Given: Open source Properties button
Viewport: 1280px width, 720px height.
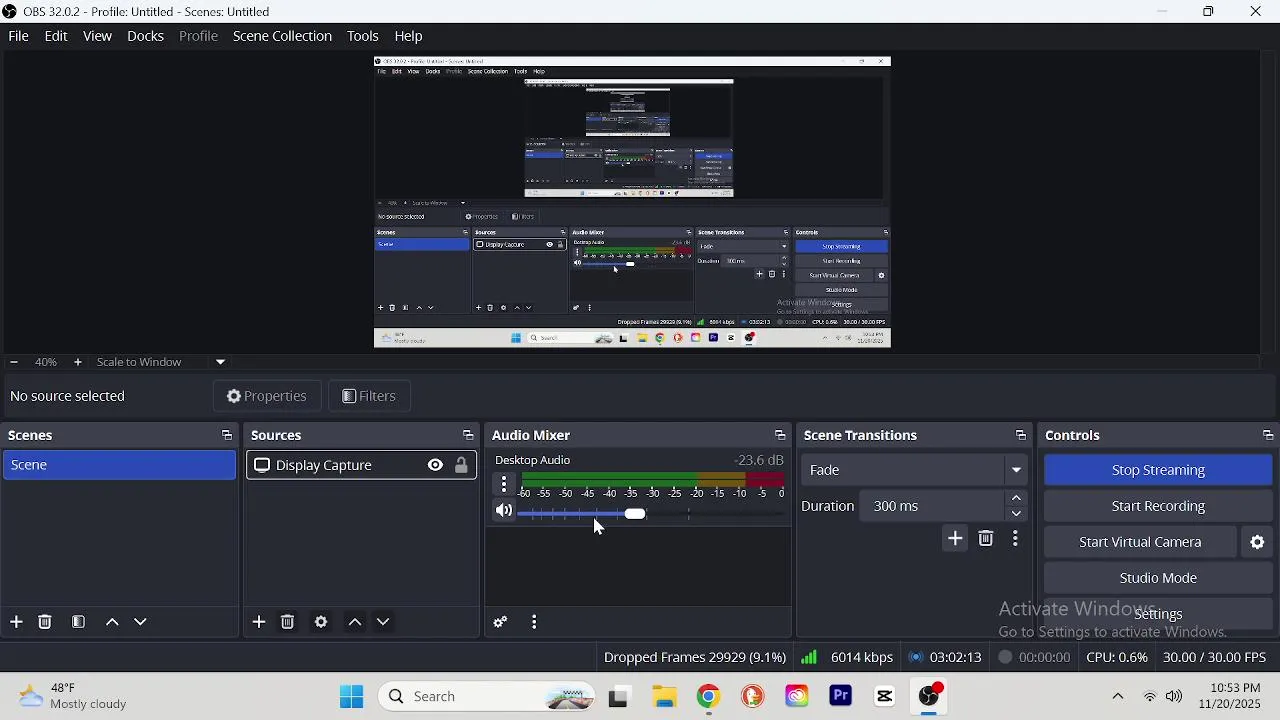Looking at the screenshot, I should tap(267, 397).
